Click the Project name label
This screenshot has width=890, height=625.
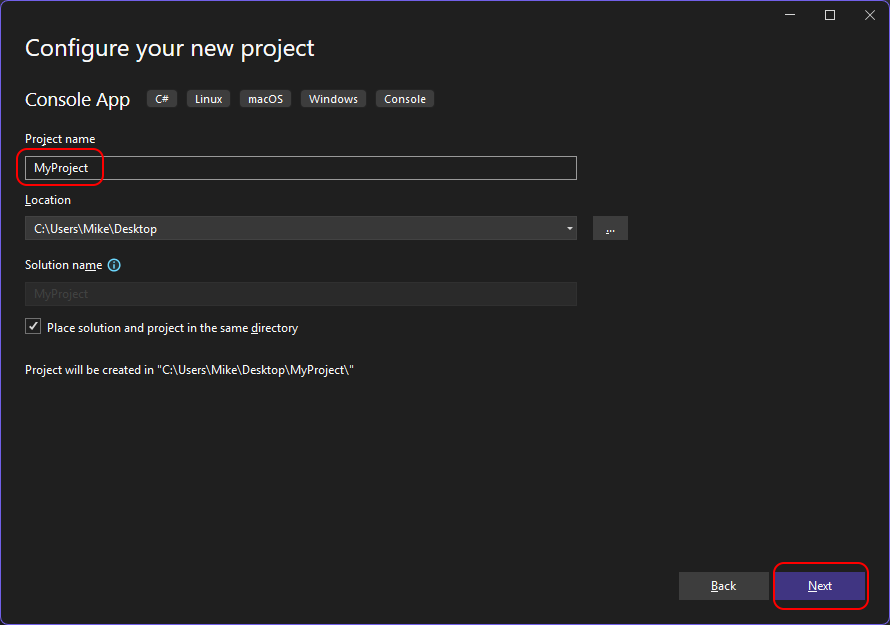coord(60,139)
